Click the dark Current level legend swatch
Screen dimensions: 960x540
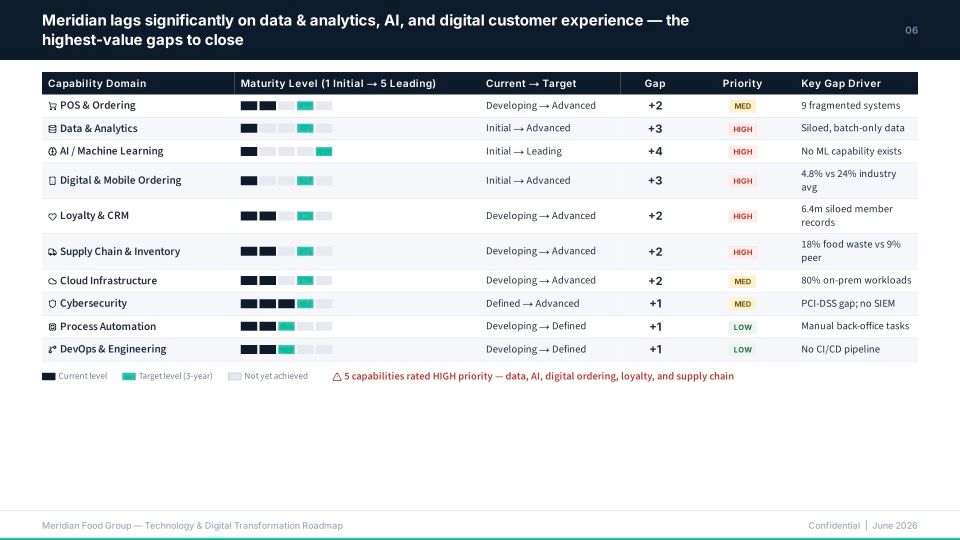(x=48, y=377)
